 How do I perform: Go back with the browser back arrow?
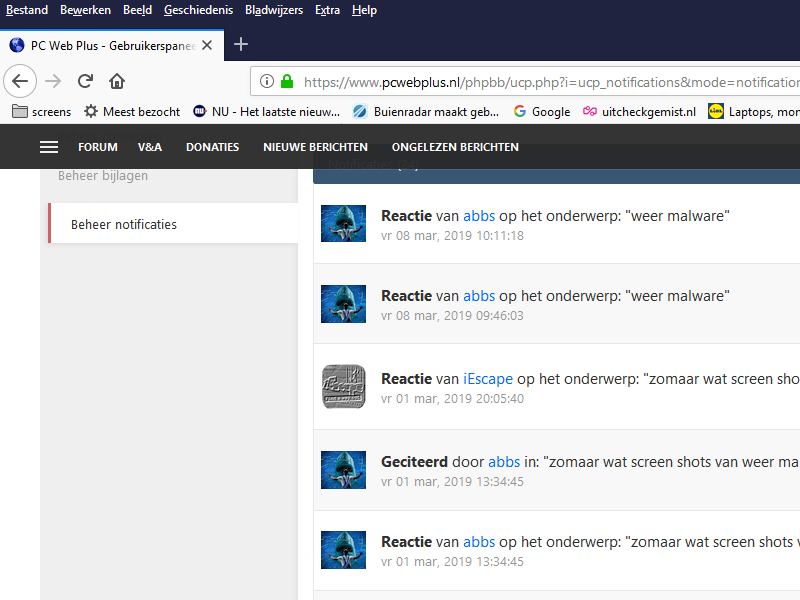click(x=20, y=81)
